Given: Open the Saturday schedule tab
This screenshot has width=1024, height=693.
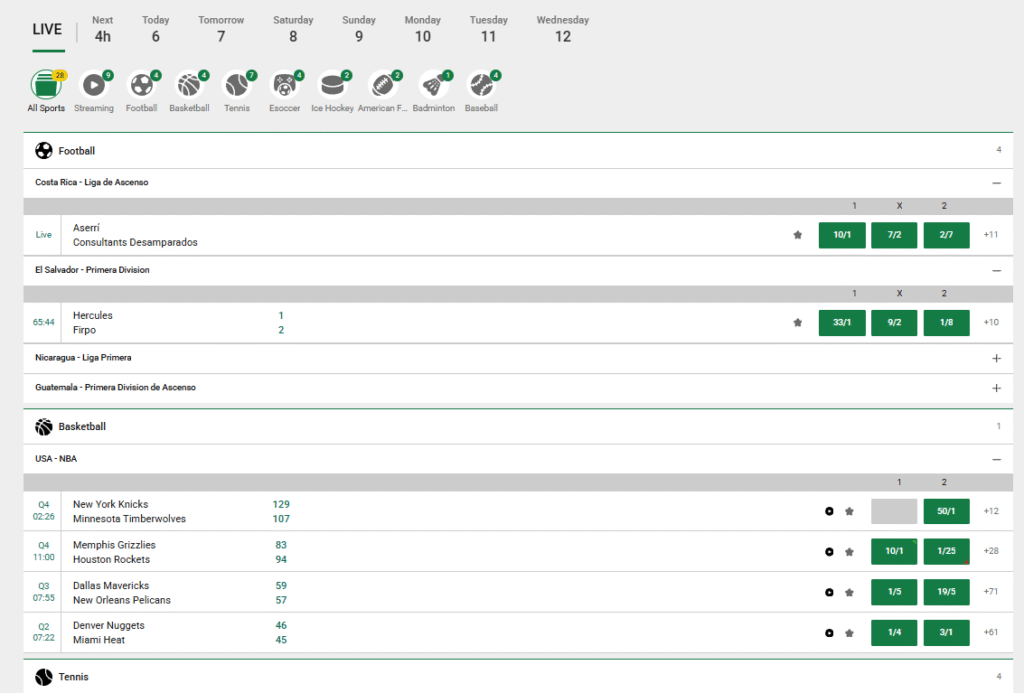Looking at the screenshot, I should click(293, 29).
